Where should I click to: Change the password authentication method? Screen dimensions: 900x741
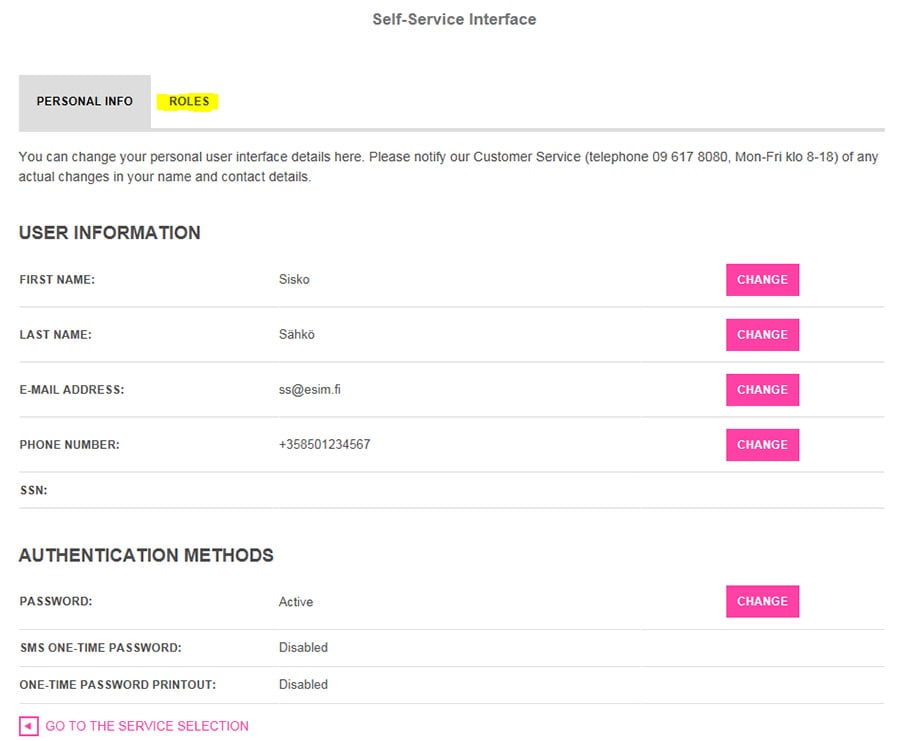(762, 602)
